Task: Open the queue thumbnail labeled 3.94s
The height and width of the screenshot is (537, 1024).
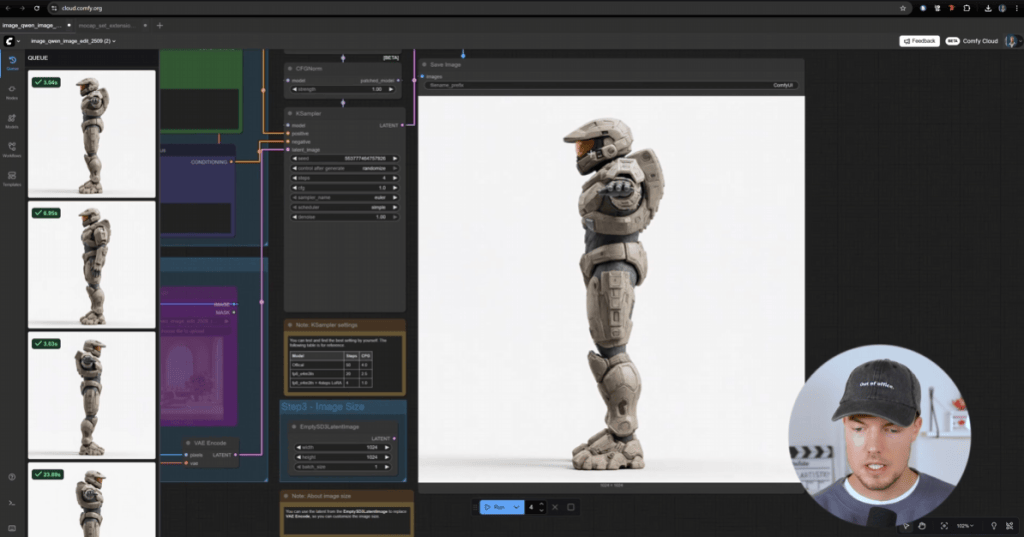Action: coord(92,134)
